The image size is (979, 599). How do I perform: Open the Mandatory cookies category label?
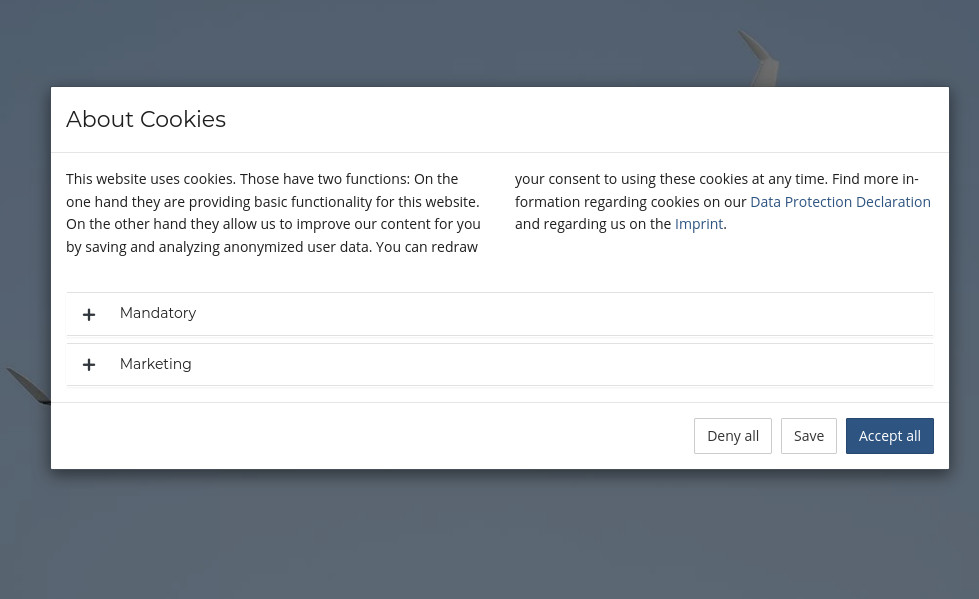point(158,313)
